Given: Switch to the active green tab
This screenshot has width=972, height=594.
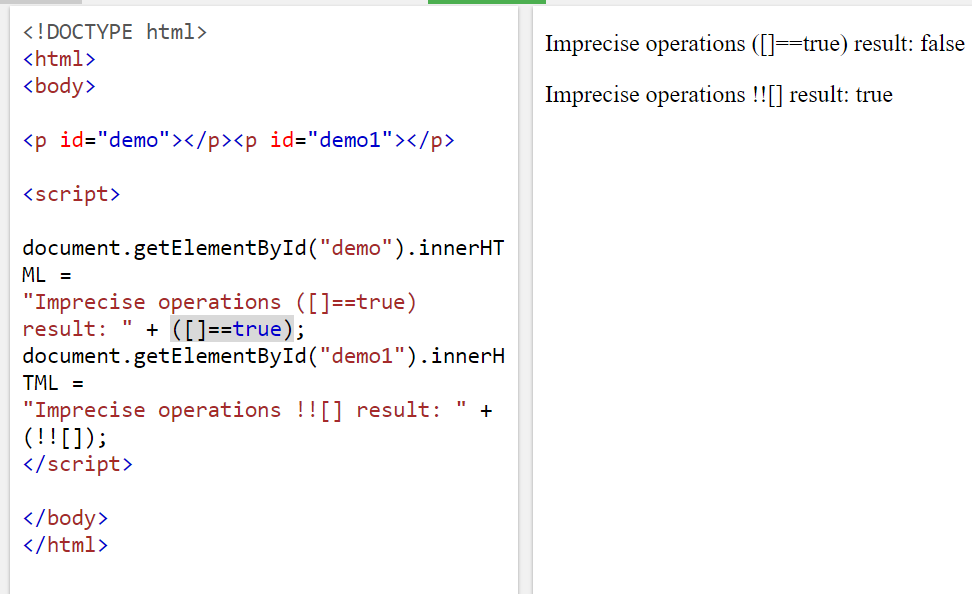Looking at the screenshot, I should [x=486, y=4].
